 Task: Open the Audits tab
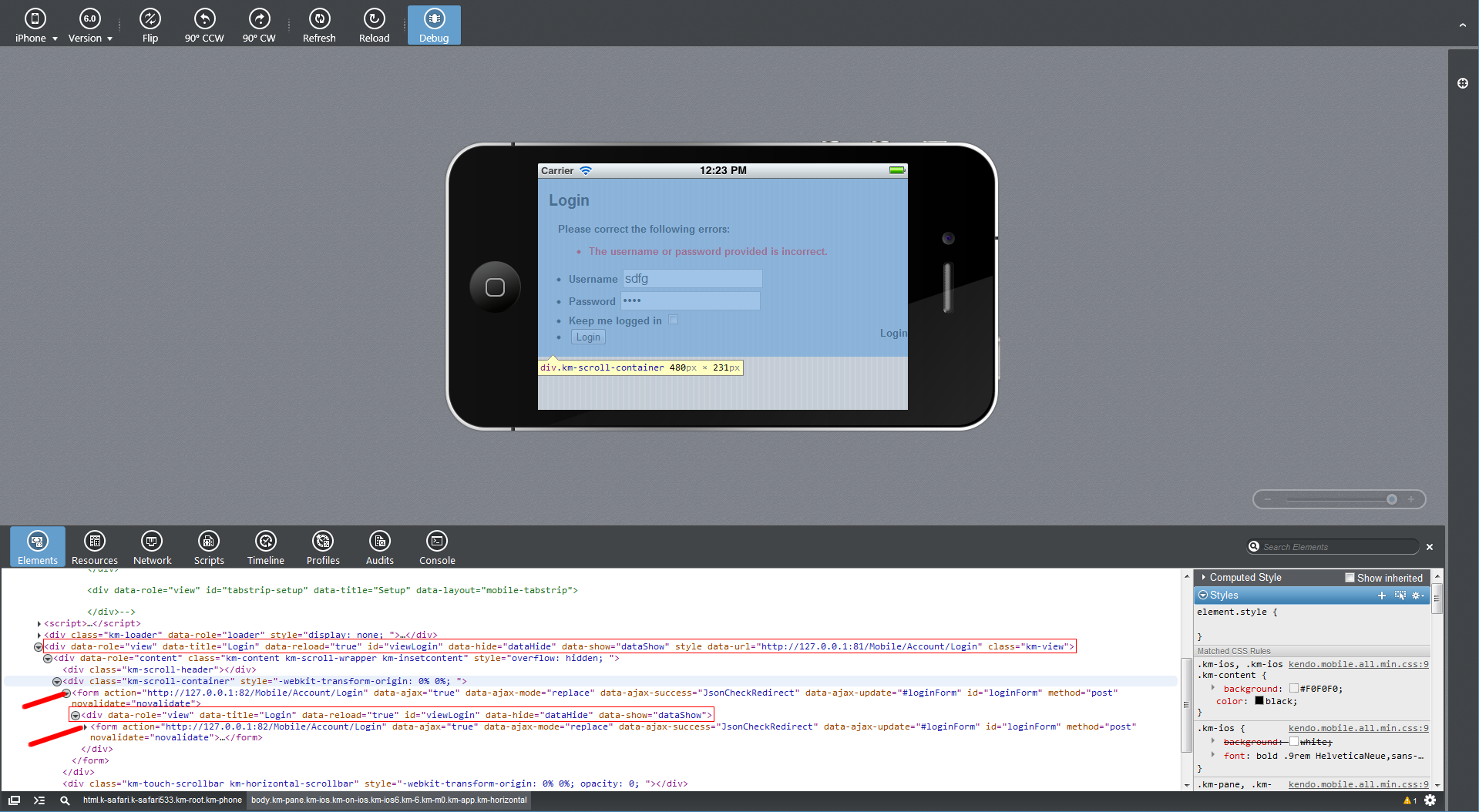(380, 547)
